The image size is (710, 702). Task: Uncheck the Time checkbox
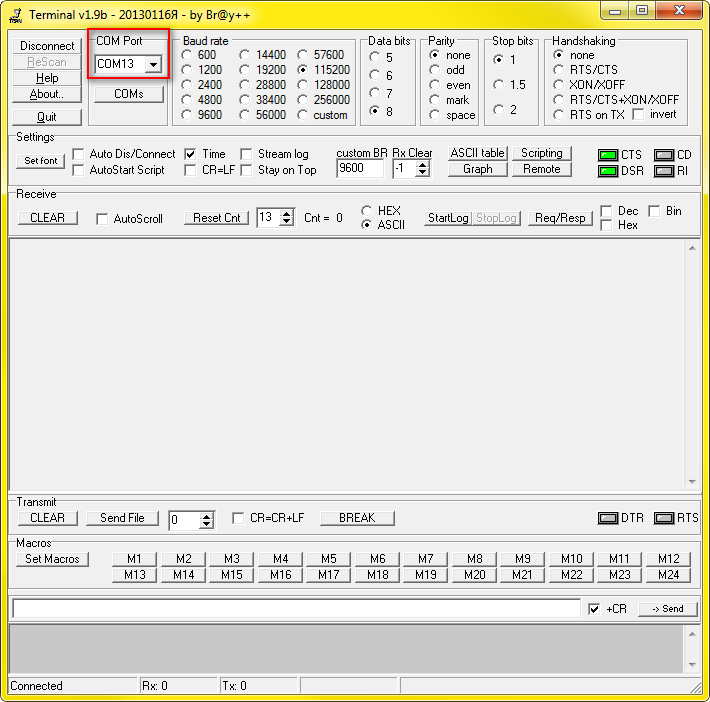(190, 155)
